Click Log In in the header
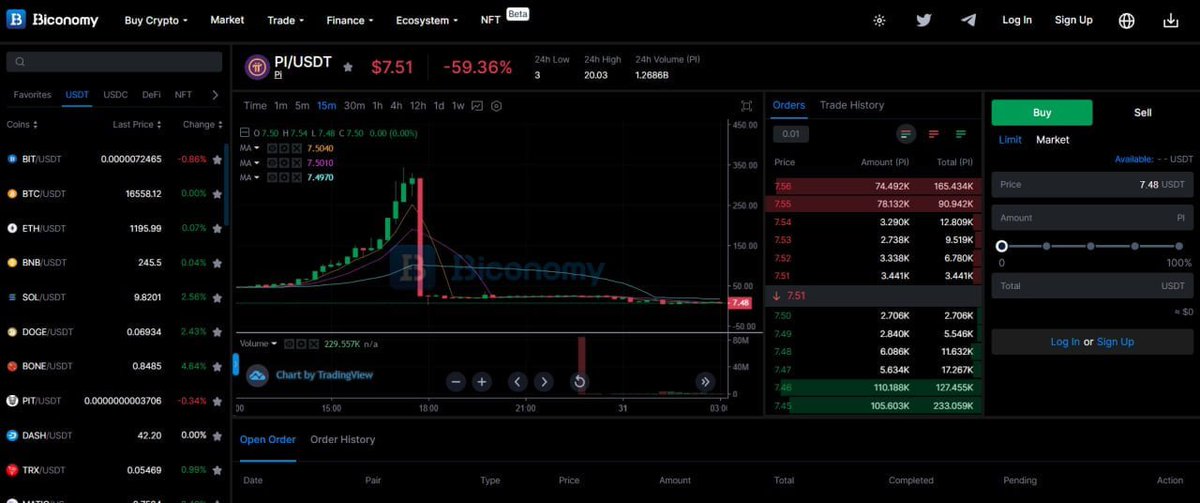Image resolution: width=1200 pixels, height=503 pixels. [x=1017, y=20]
